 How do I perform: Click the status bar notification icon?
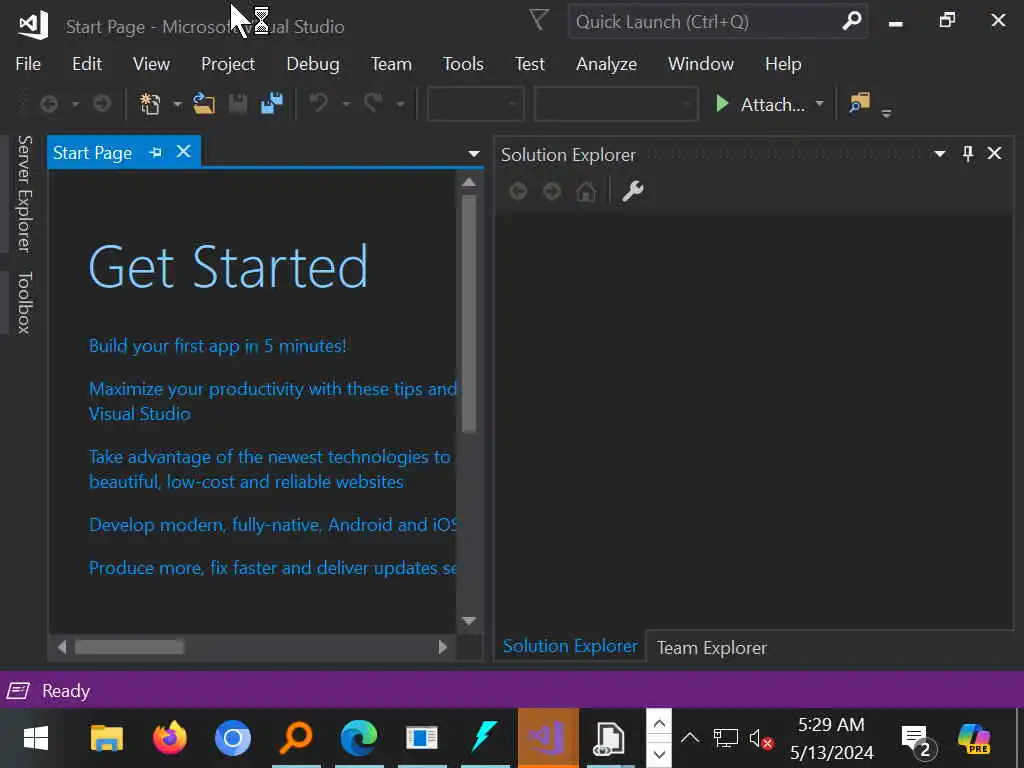tap(18, 690)
